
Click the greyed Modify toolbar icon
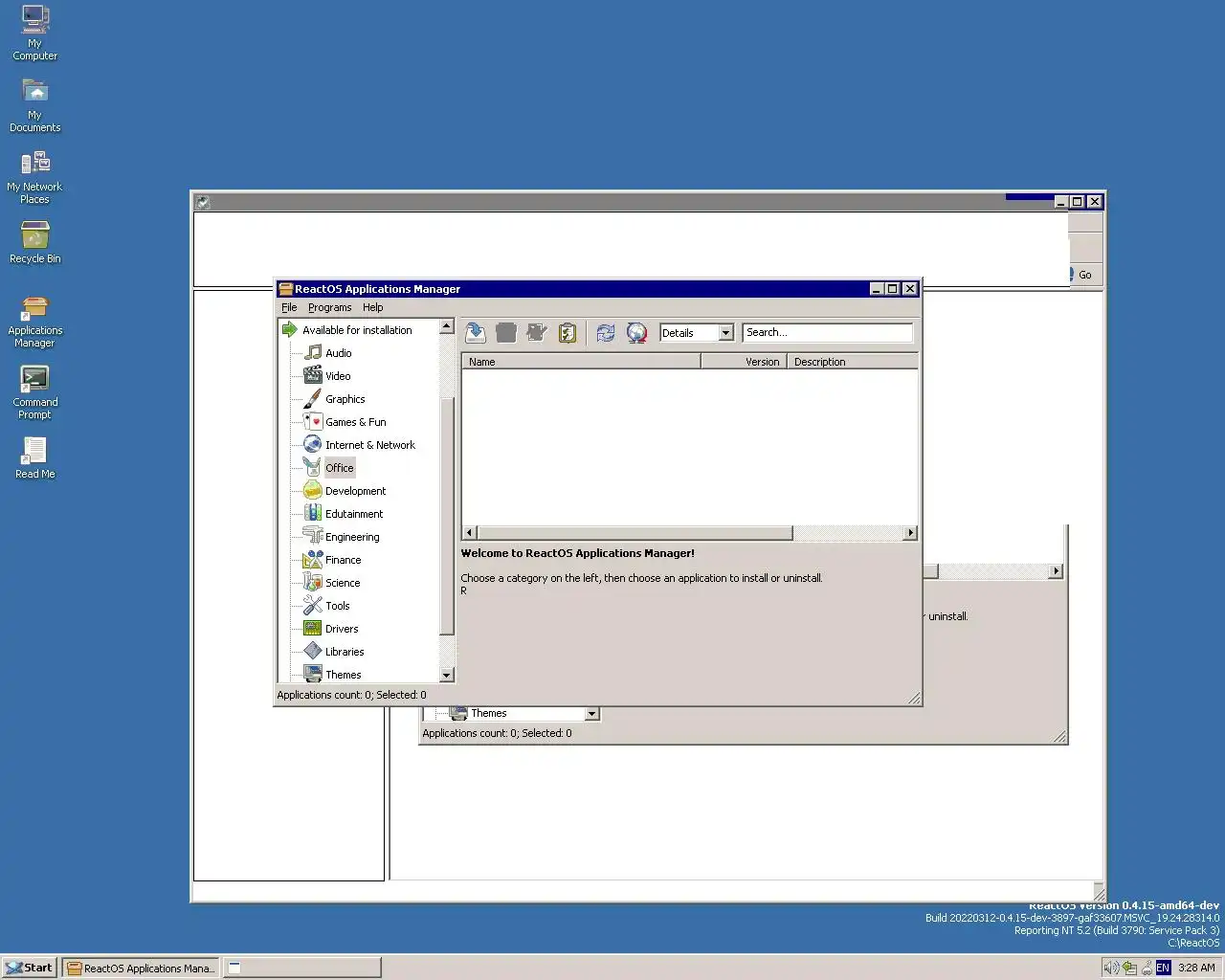(x=537, y=332)
